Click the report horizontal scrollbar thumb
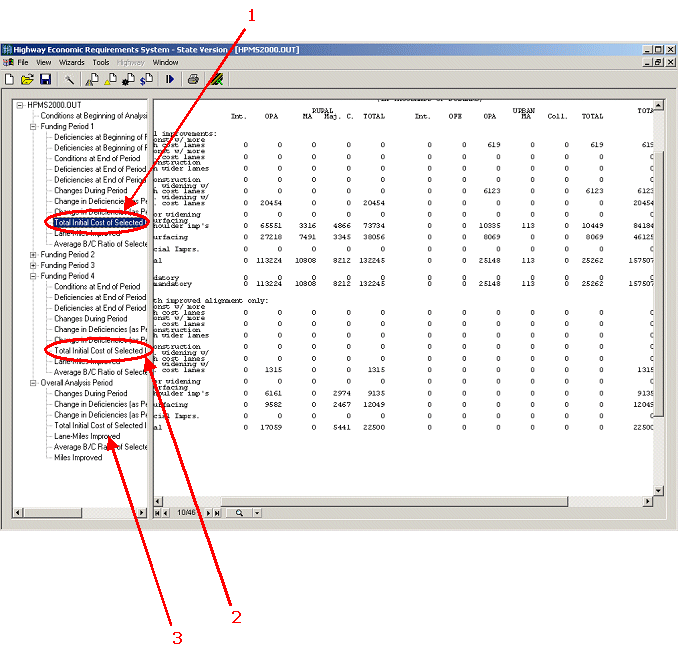This screenshot has width=678, height=651. (x=394, y=501)
